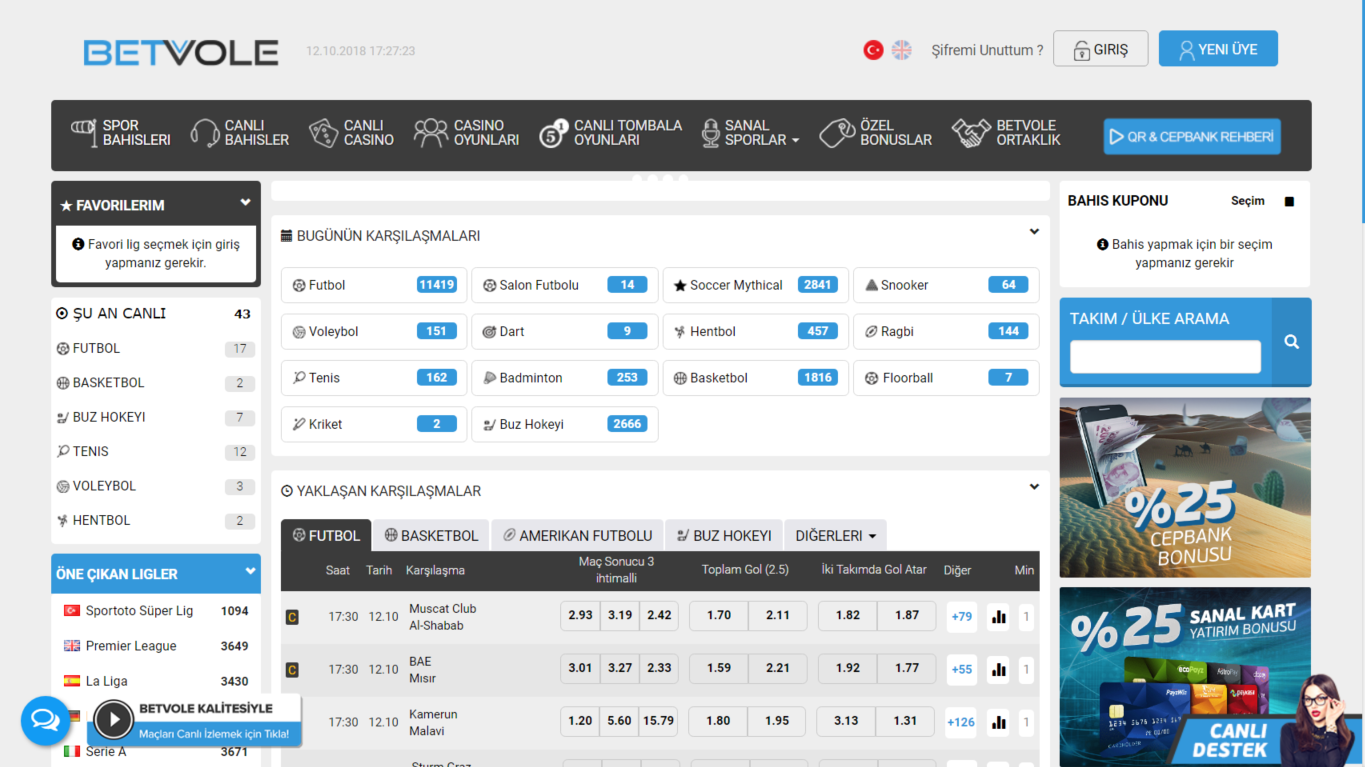Open Hentbol in live now list
The image size is (1365, 767).
pos(156,521)
